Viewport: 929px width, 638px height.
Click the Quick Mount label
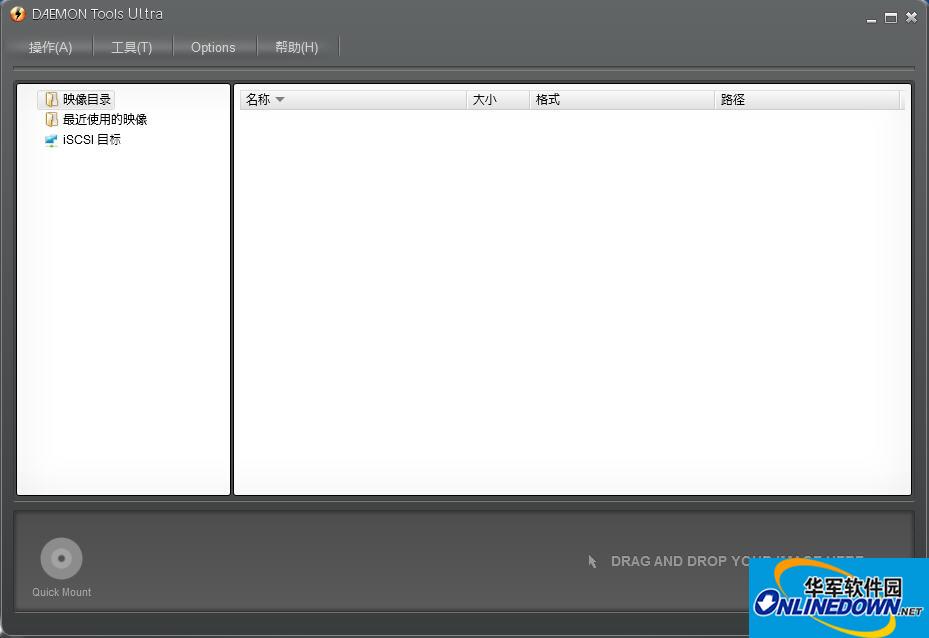click(62, 592)
